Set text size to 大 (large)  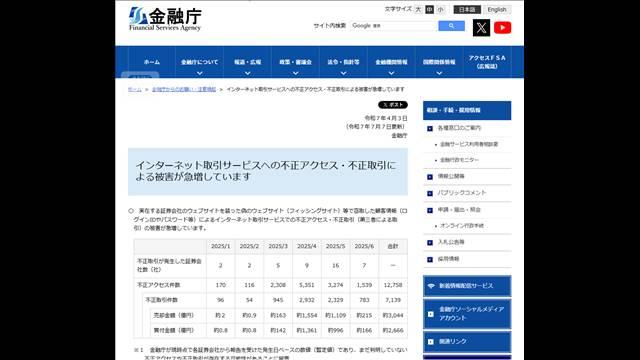(418, 9)
